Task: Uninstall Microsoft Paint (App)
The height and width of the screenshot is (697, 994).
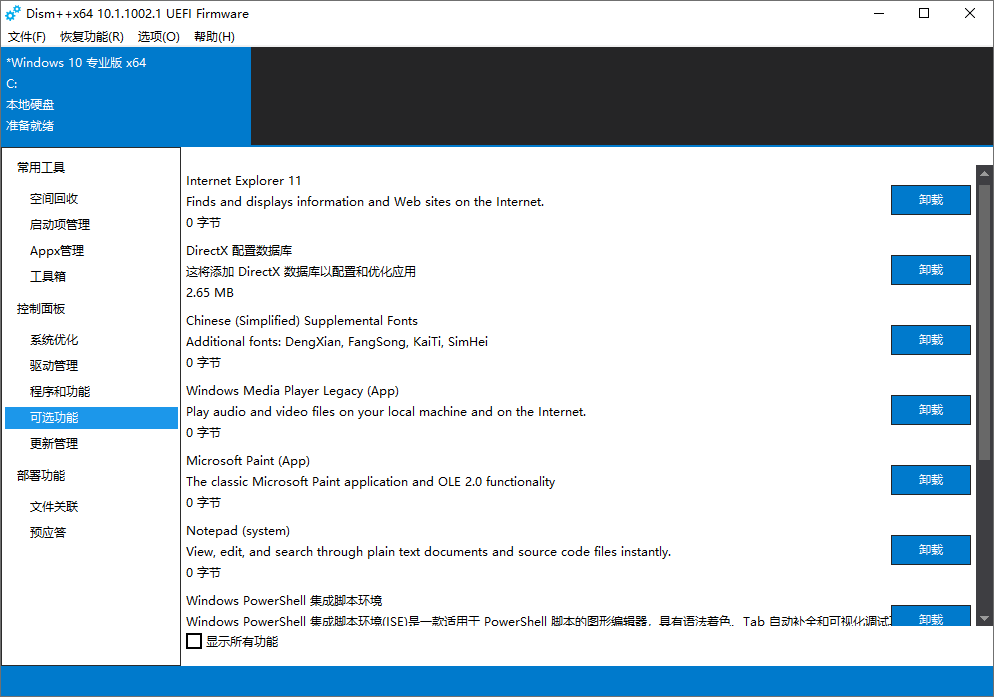Action: click(930, 479)
